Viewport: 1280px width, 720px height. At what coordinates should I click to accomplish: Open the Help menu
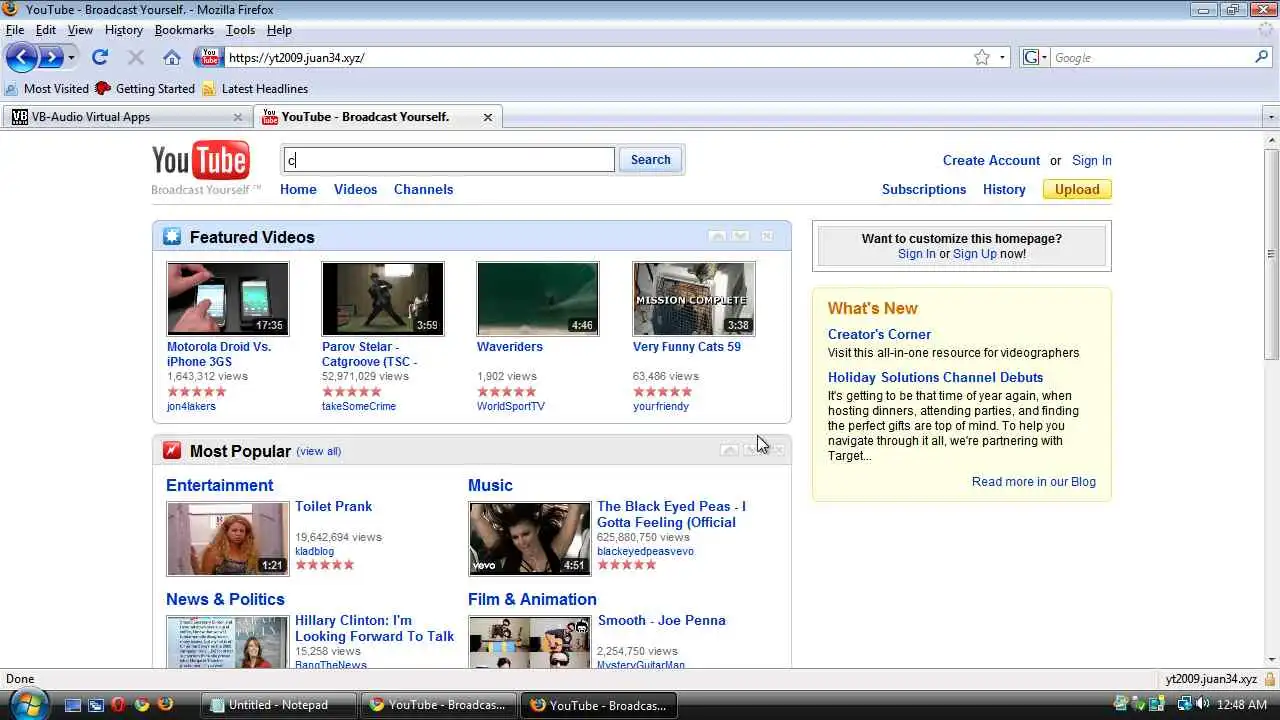click(x=279, y=30)
